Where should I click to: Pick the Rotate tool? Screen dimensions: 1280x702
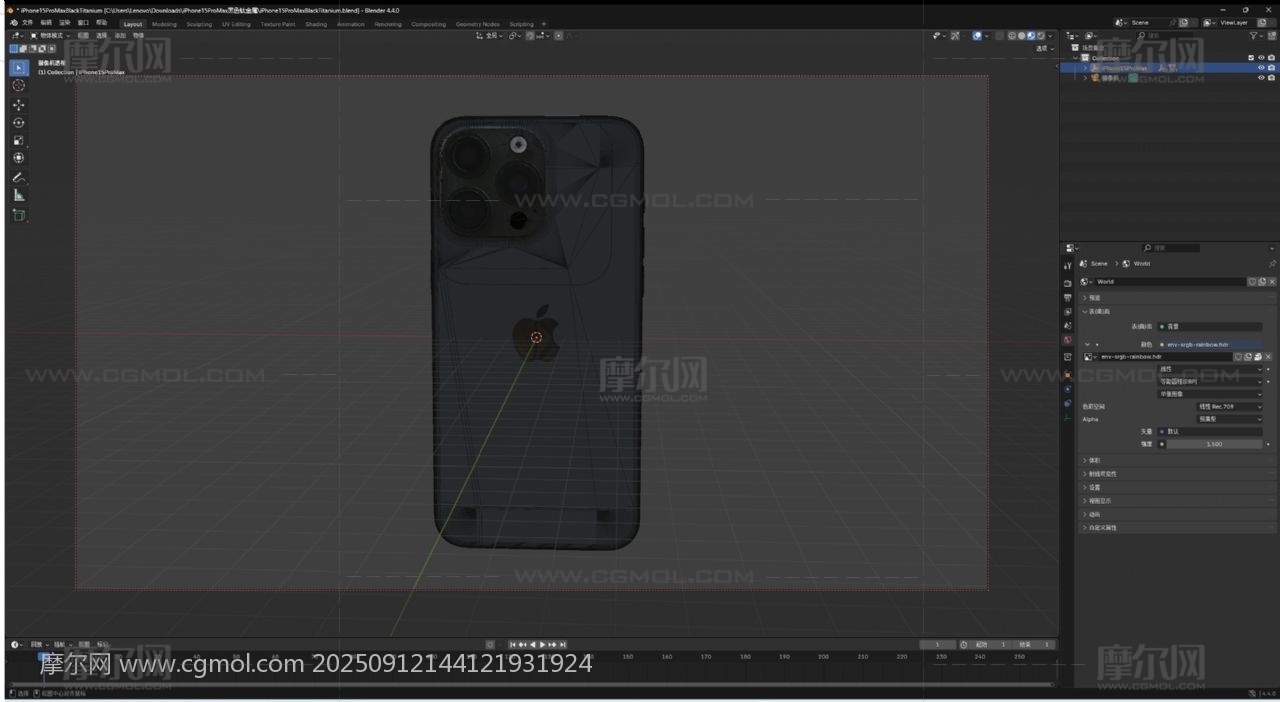pos(19,123)
